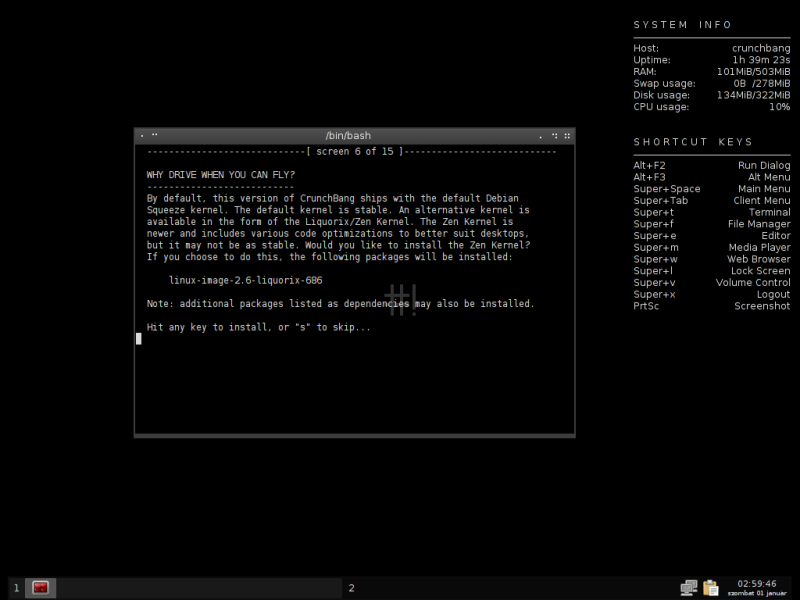
Task: Click the "1h 39m 23s" uptime value
Action: click(x=761, y=60)
